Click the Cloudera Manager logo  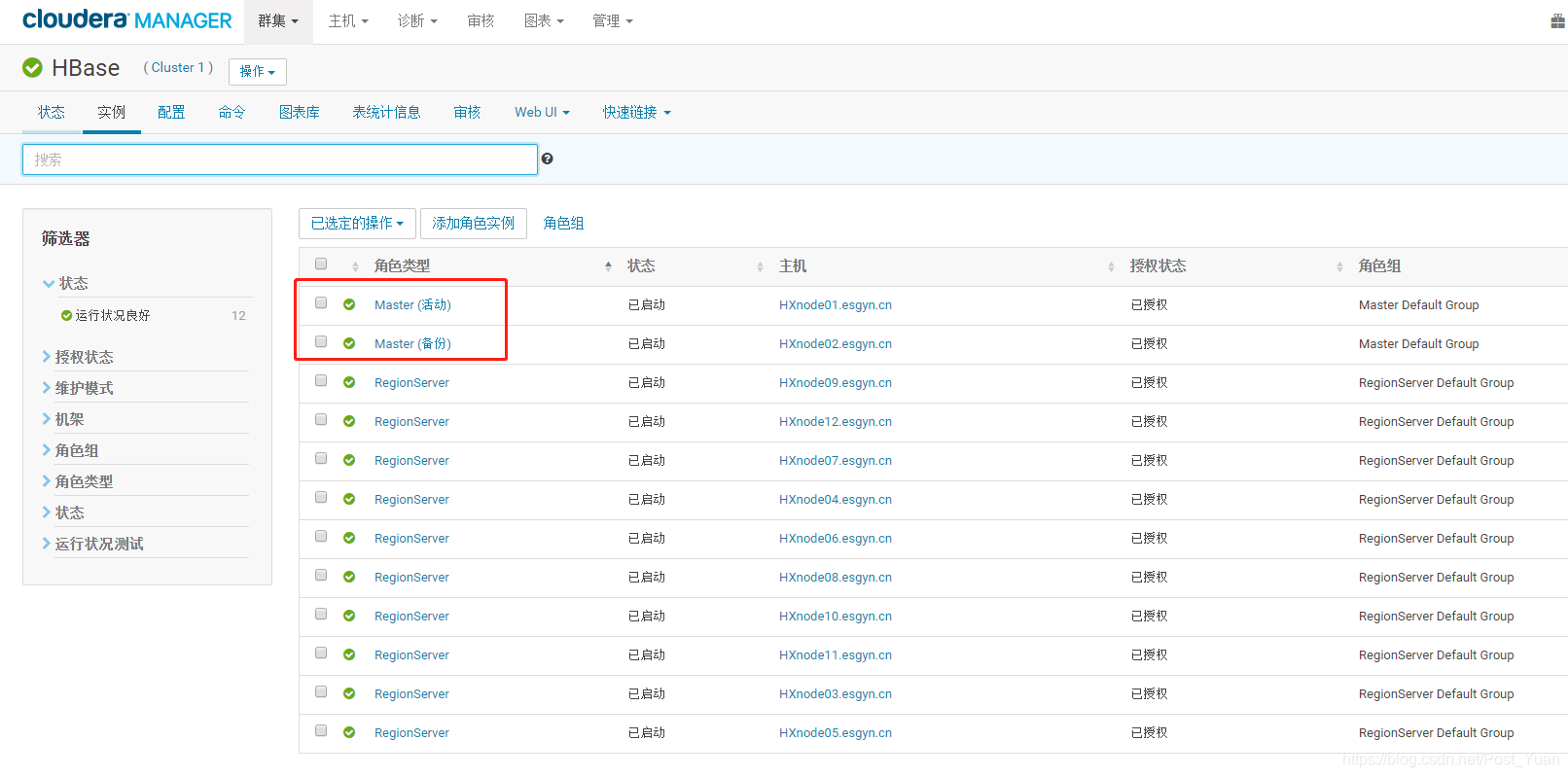tap(127, 20)
